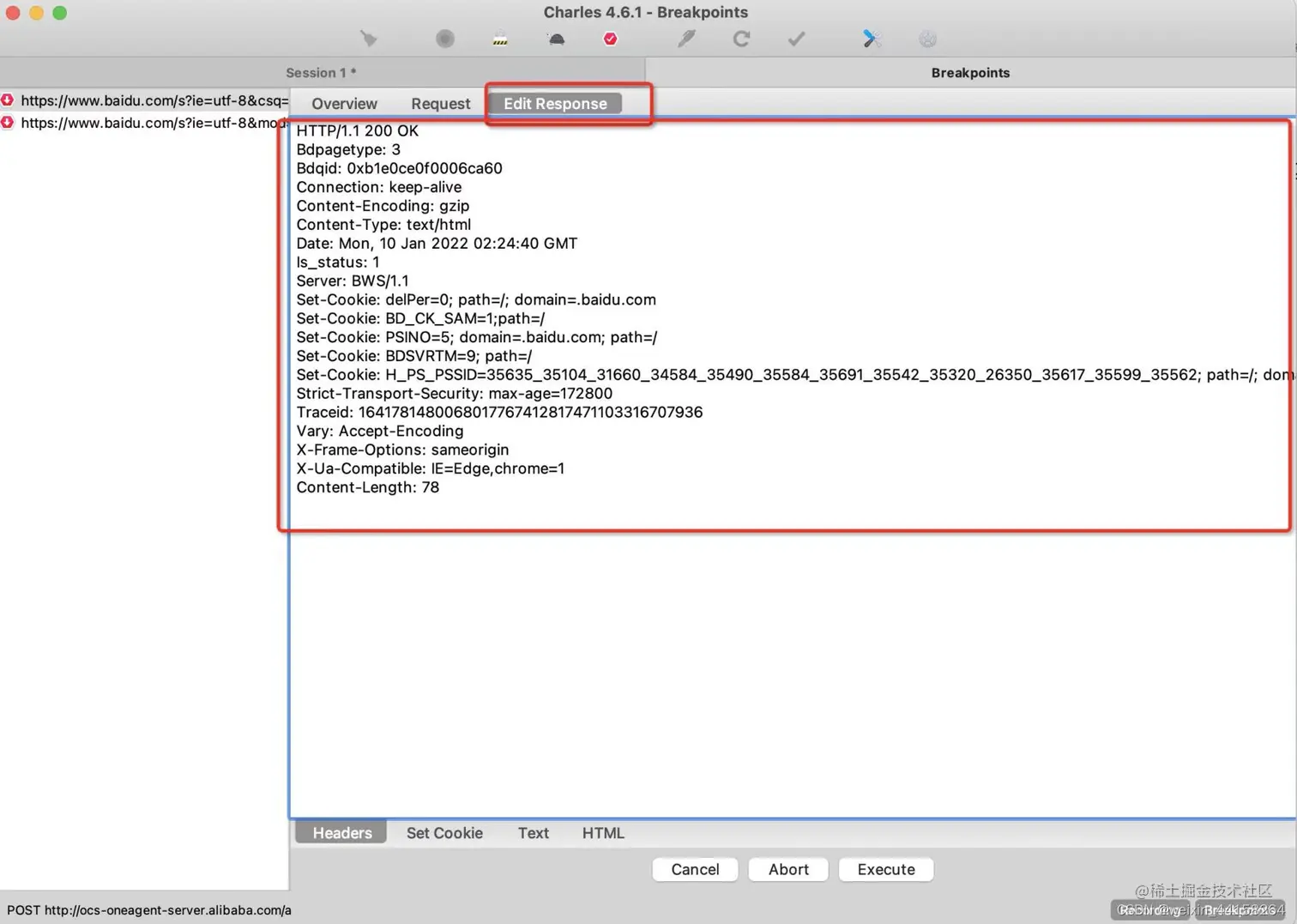This screenshot has height=924, width=1297.
Task: Select the baidu.com URL containing &mod
Action: (154, 123)
